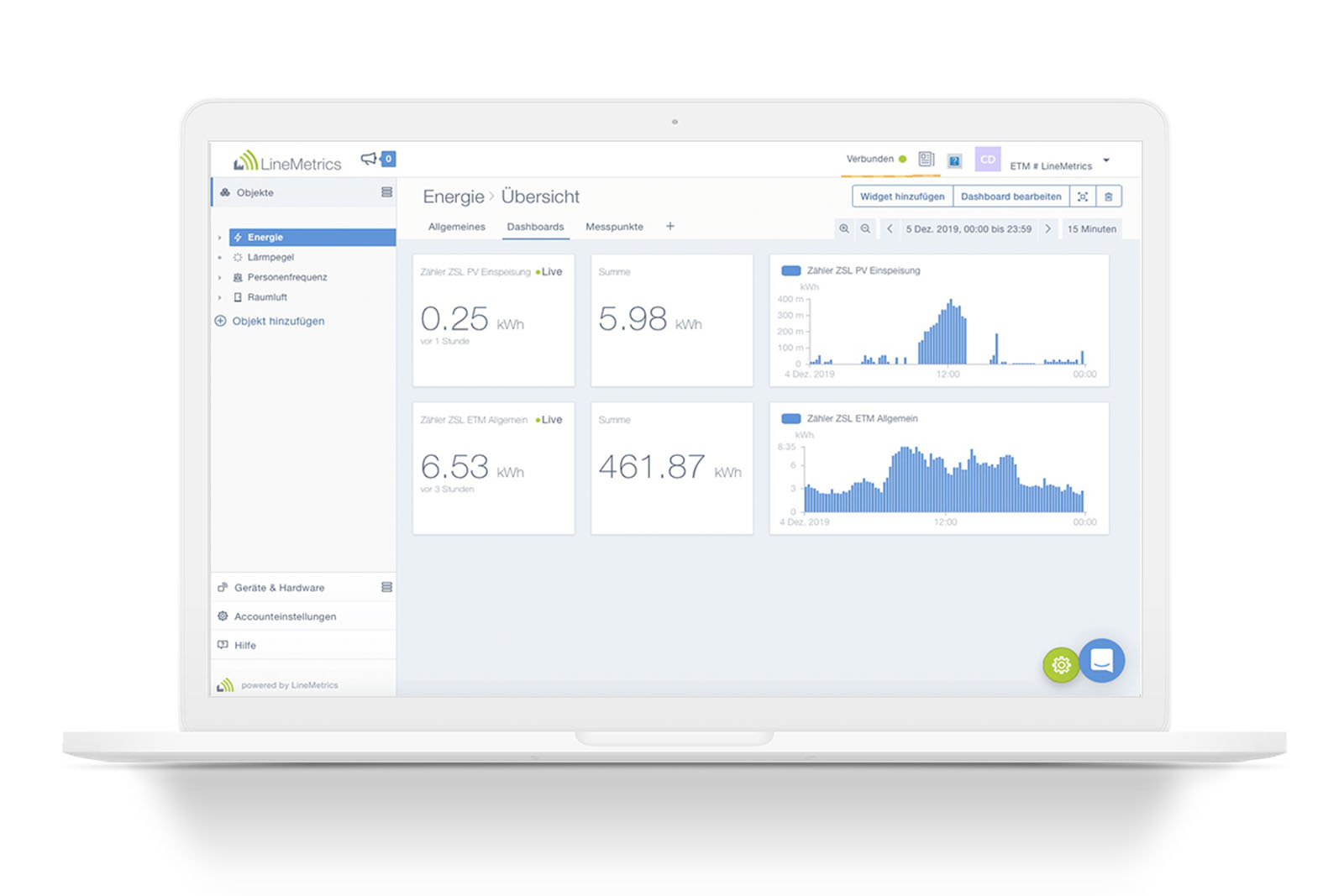Click the list icon beside Objekte header
1344x896 pixels.
[386, 192]
